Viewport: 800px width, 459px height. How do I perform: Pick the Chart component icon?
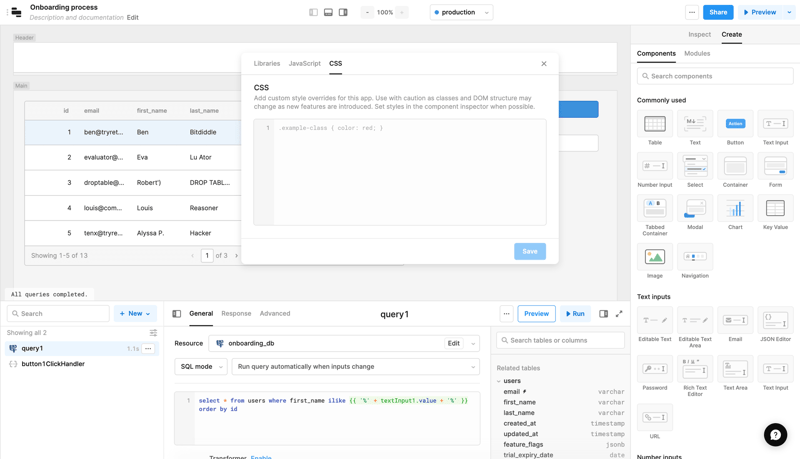point(735,209)
